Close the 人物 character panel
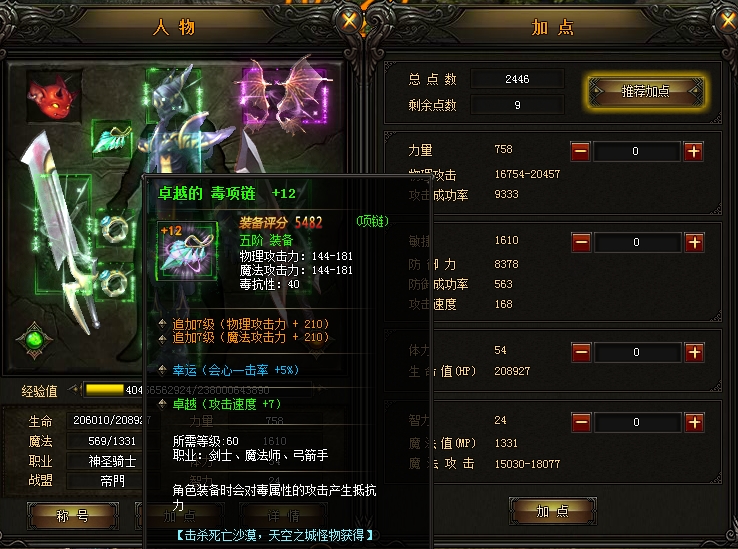 point(349,21)
